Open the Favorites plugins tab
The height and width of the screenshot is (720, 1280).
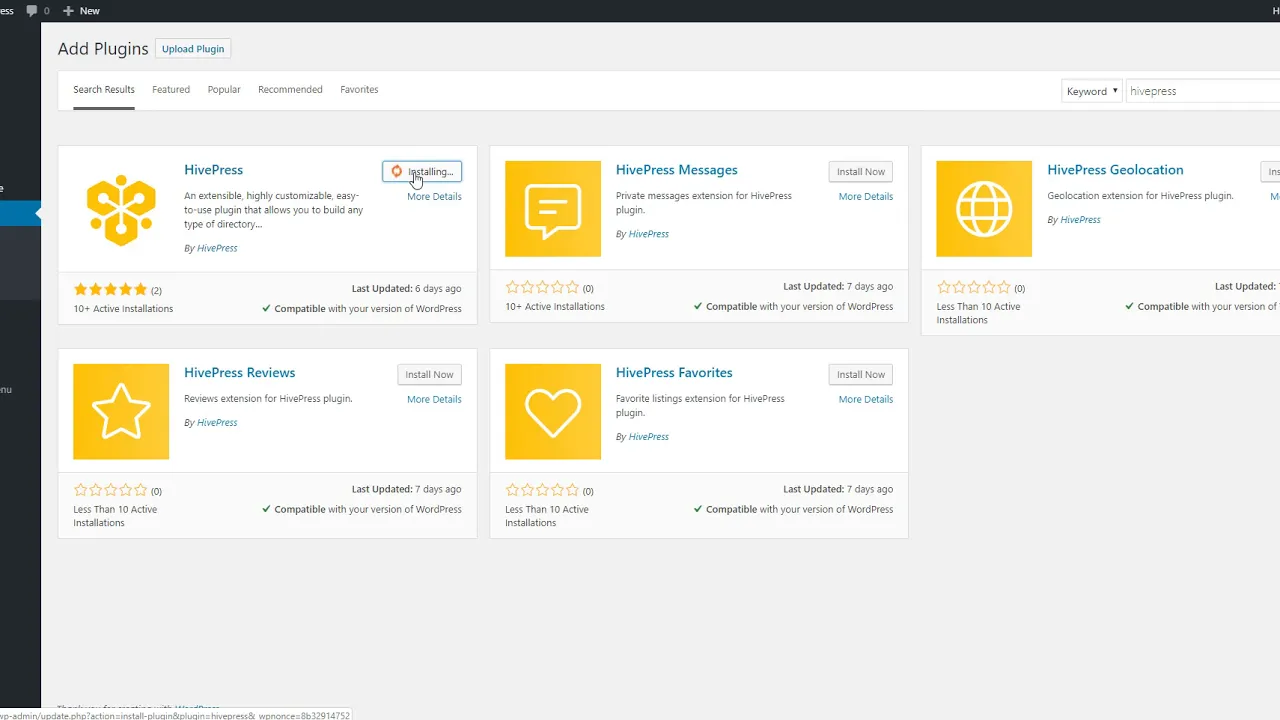tap(359, 90)
